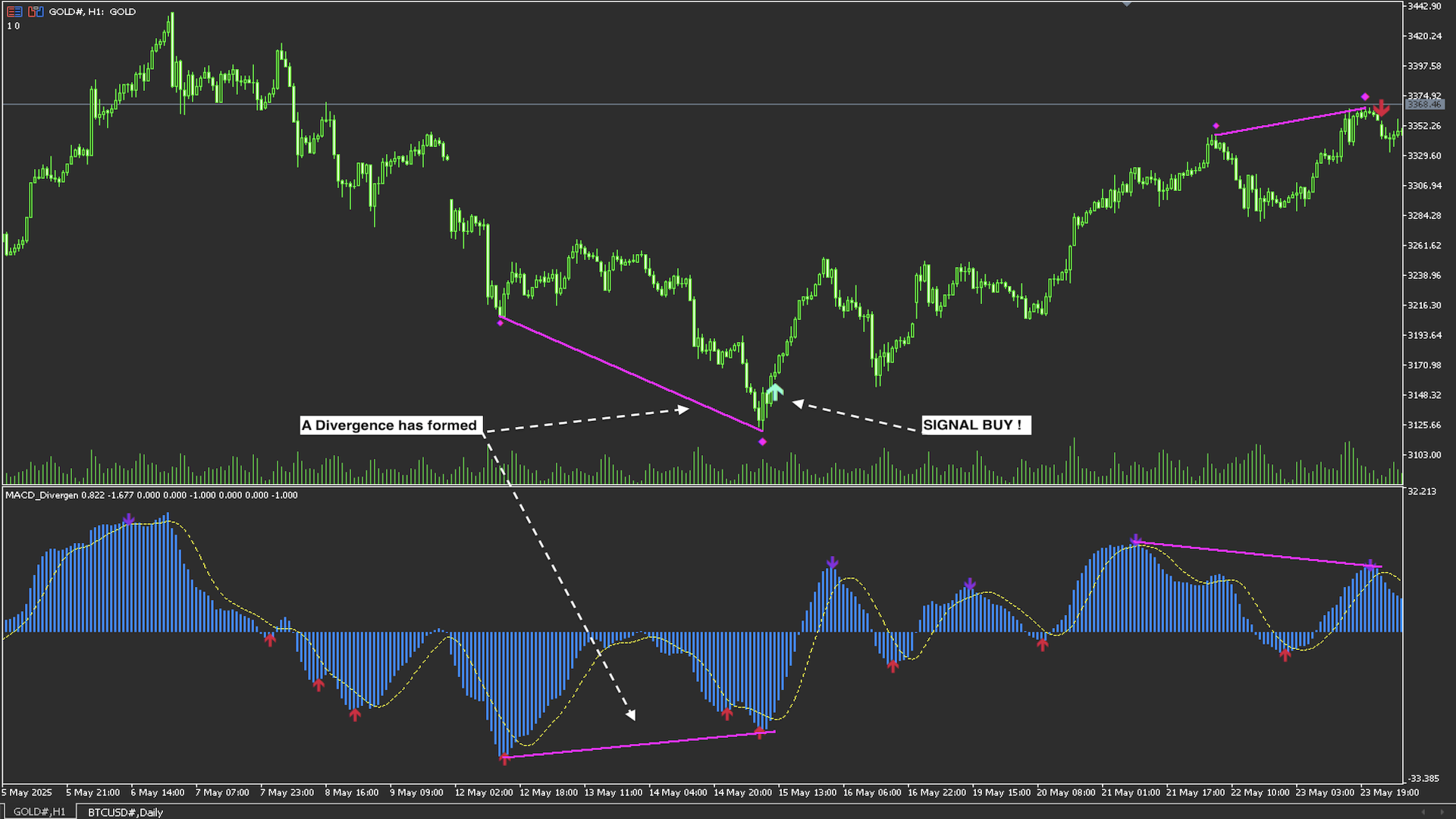Viewport: 1456px width, 819px height.
Task: Click MACD scale value 32.213
Action: click(x=1422, y=491)
